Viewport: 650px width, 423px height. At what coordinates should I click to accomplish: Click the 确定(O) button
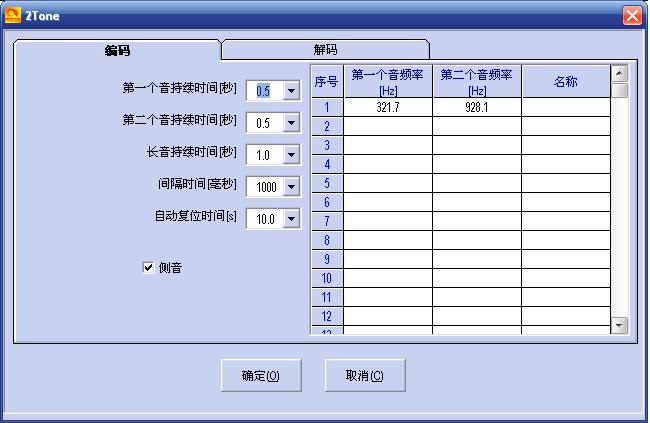pyautogui.click(x=261, y=376)
